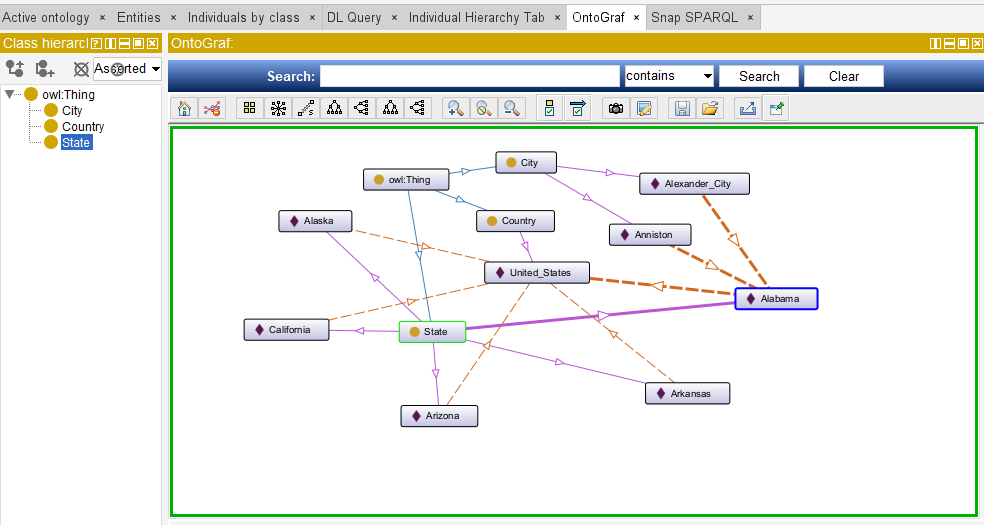984x525 pixels.
Task: Switch to the DL Query tab
Action: (x=354, y=18)
